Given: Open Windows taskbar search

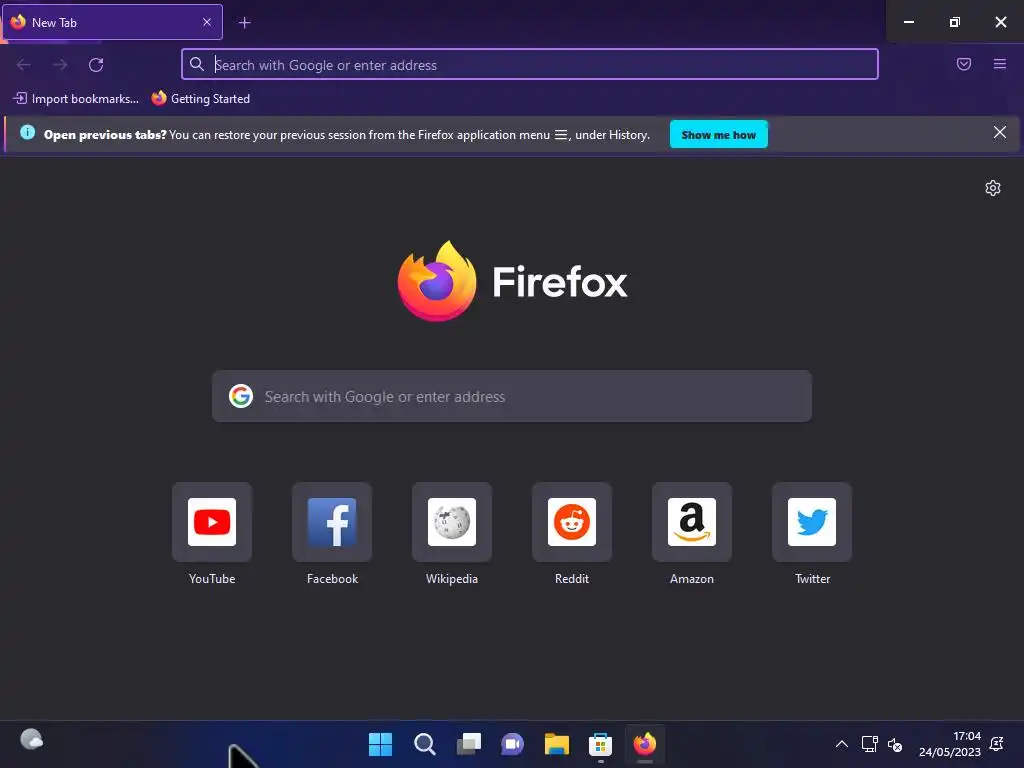Looking at the screenshot, I should coord(424,744).
